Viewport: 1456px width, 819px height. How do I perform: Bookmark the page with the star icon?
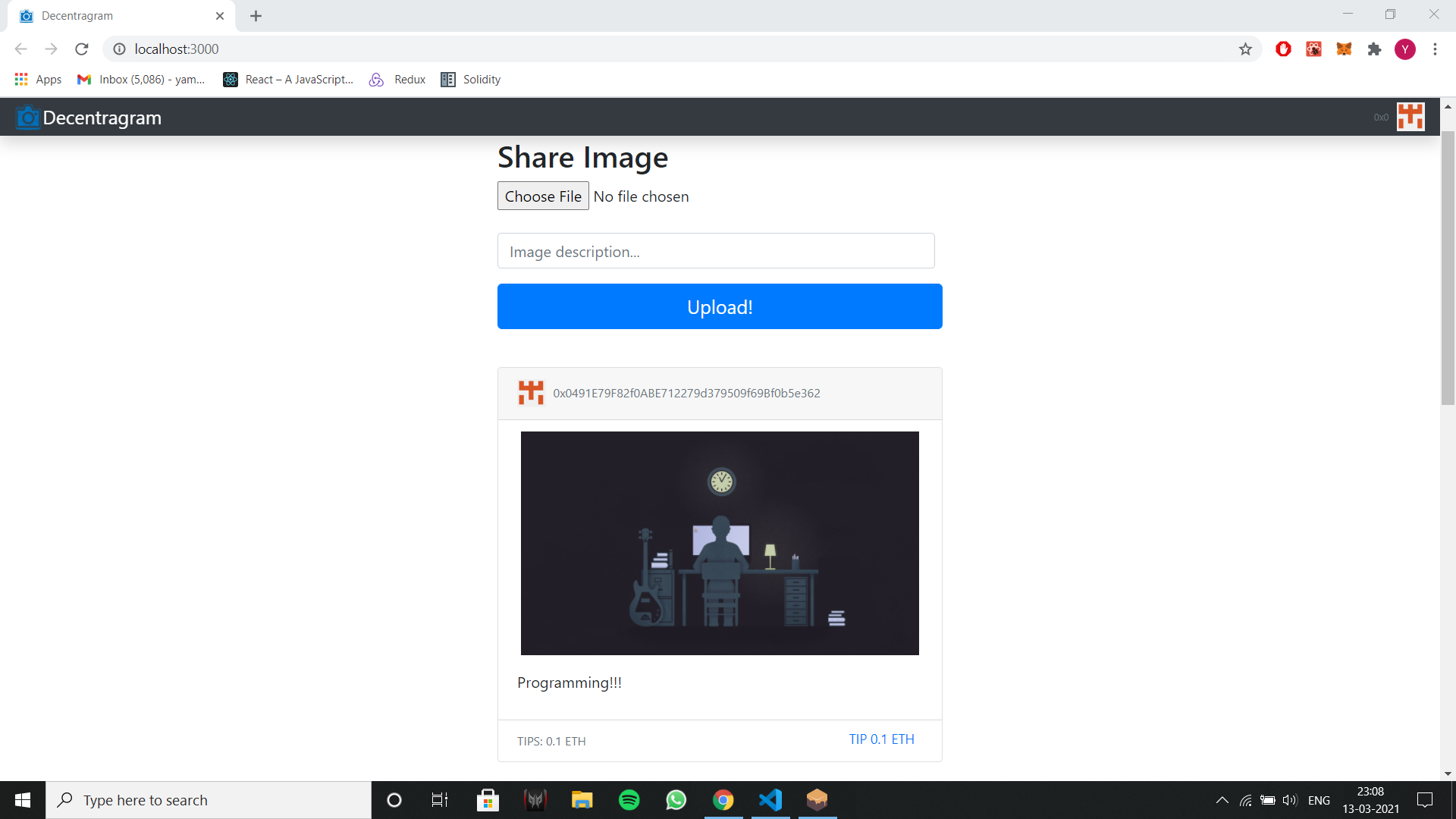tap(1246, 49)
